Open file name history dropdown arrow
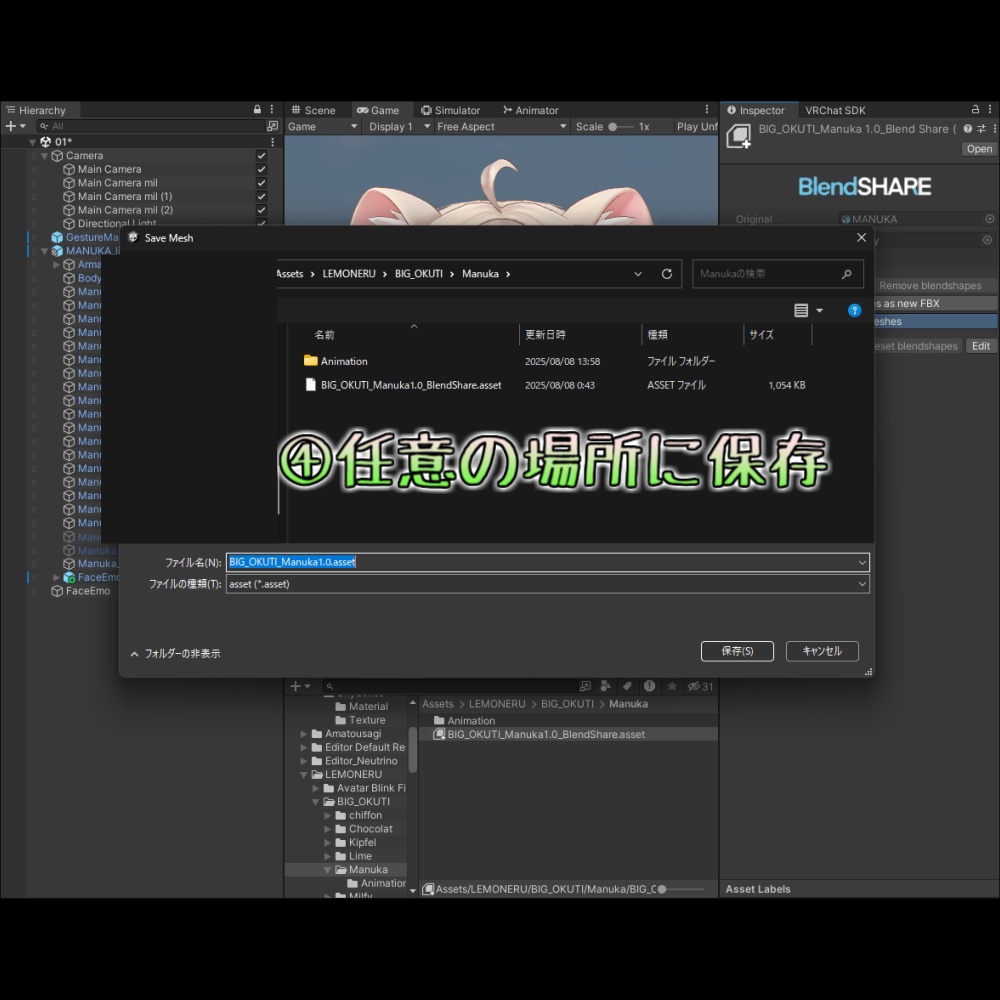The image size is (1000, 1000). 862,562
